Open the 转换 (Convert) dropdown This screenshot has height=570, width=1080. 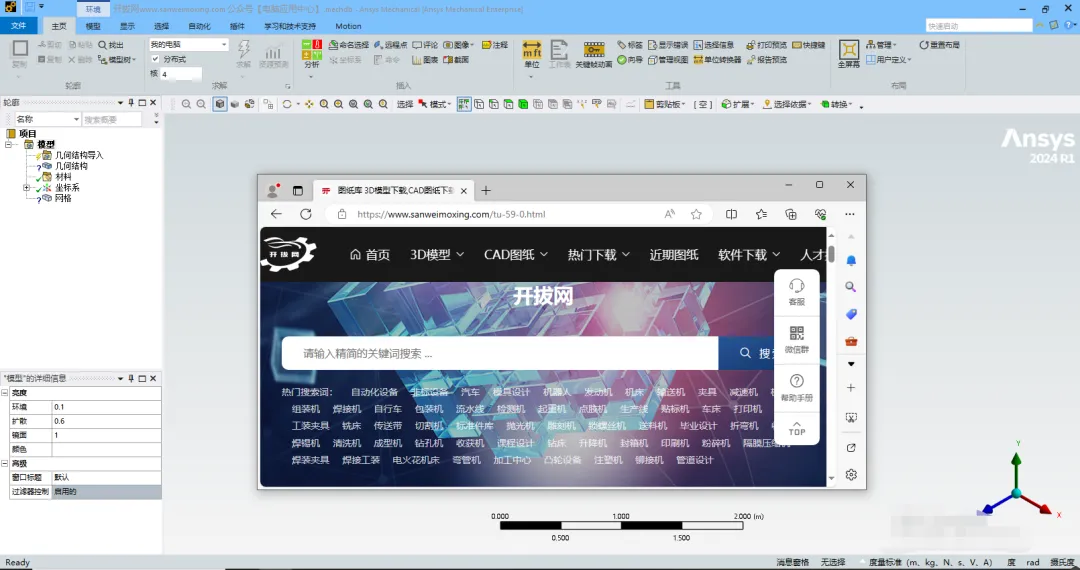(x=837, y=105)
